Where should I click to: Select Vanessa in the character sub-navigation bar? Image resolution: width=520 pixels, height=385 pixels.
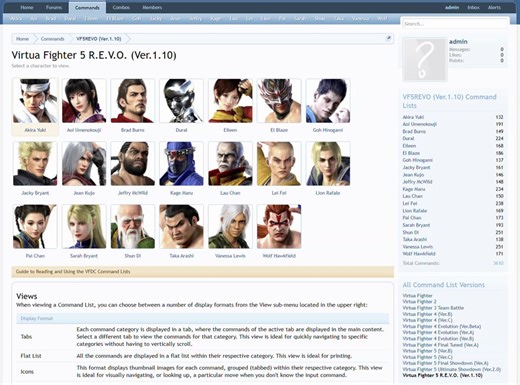click(360, 19)
